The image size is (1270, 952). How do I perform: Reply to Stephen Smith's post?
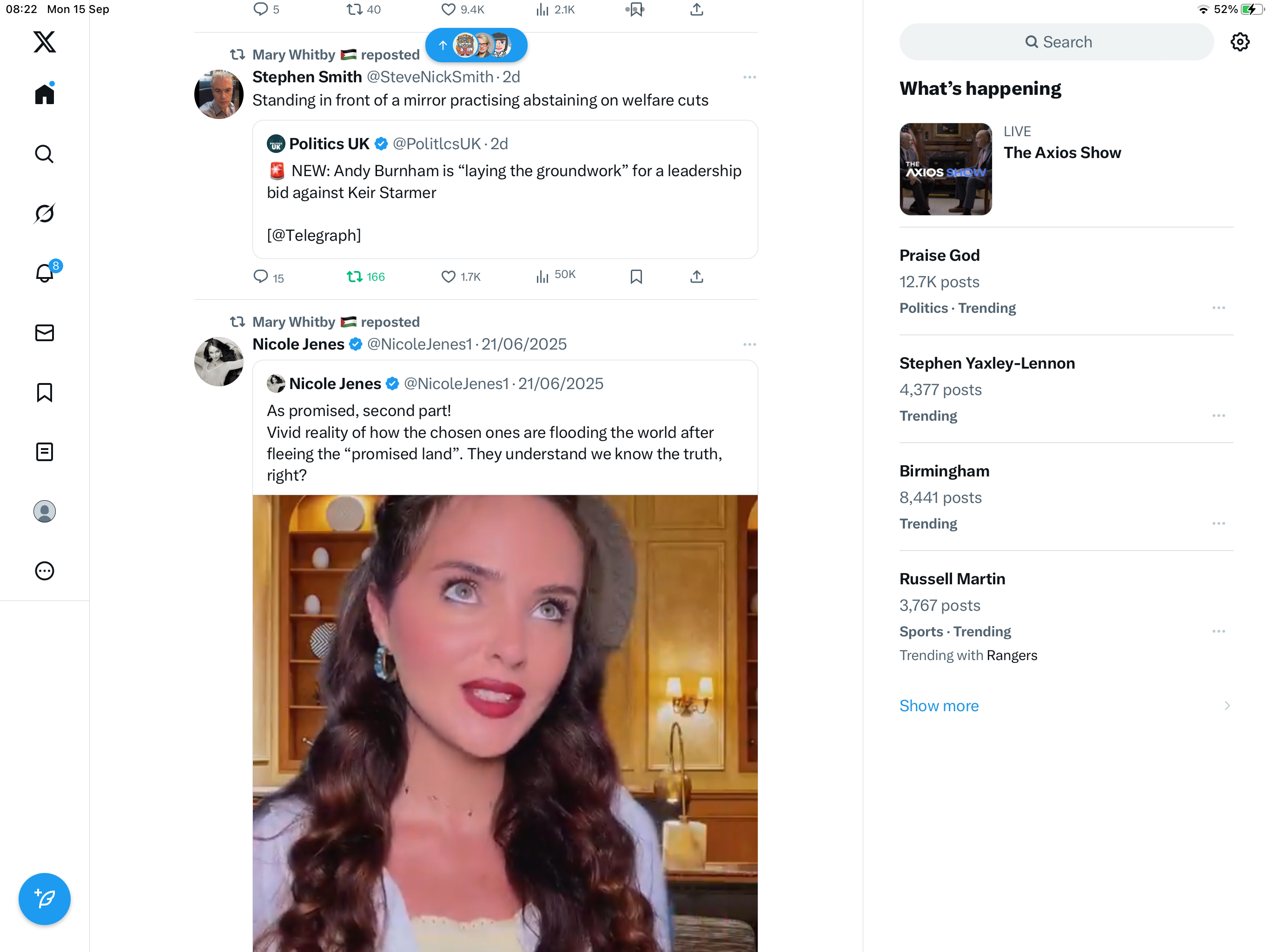point(261,277)
